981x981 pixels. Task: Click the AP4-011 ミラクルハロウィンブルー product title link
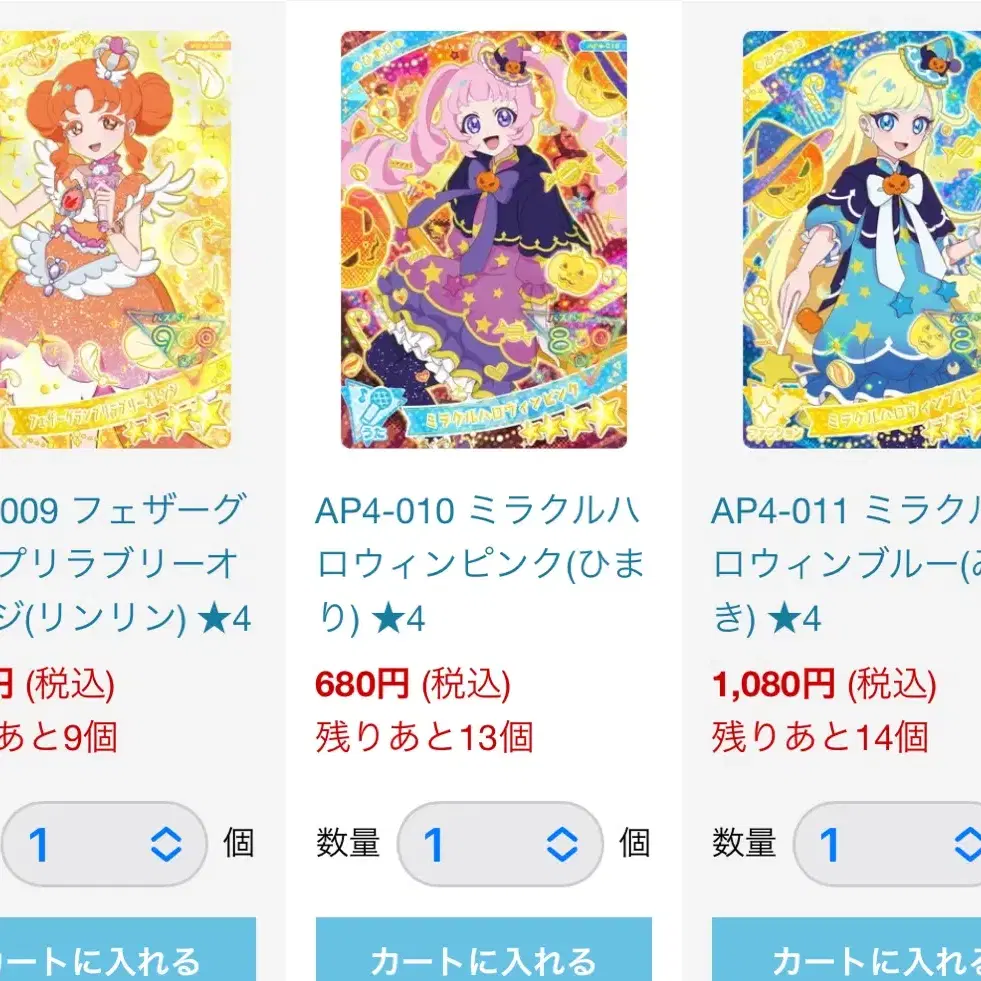[x=846, y=564]
